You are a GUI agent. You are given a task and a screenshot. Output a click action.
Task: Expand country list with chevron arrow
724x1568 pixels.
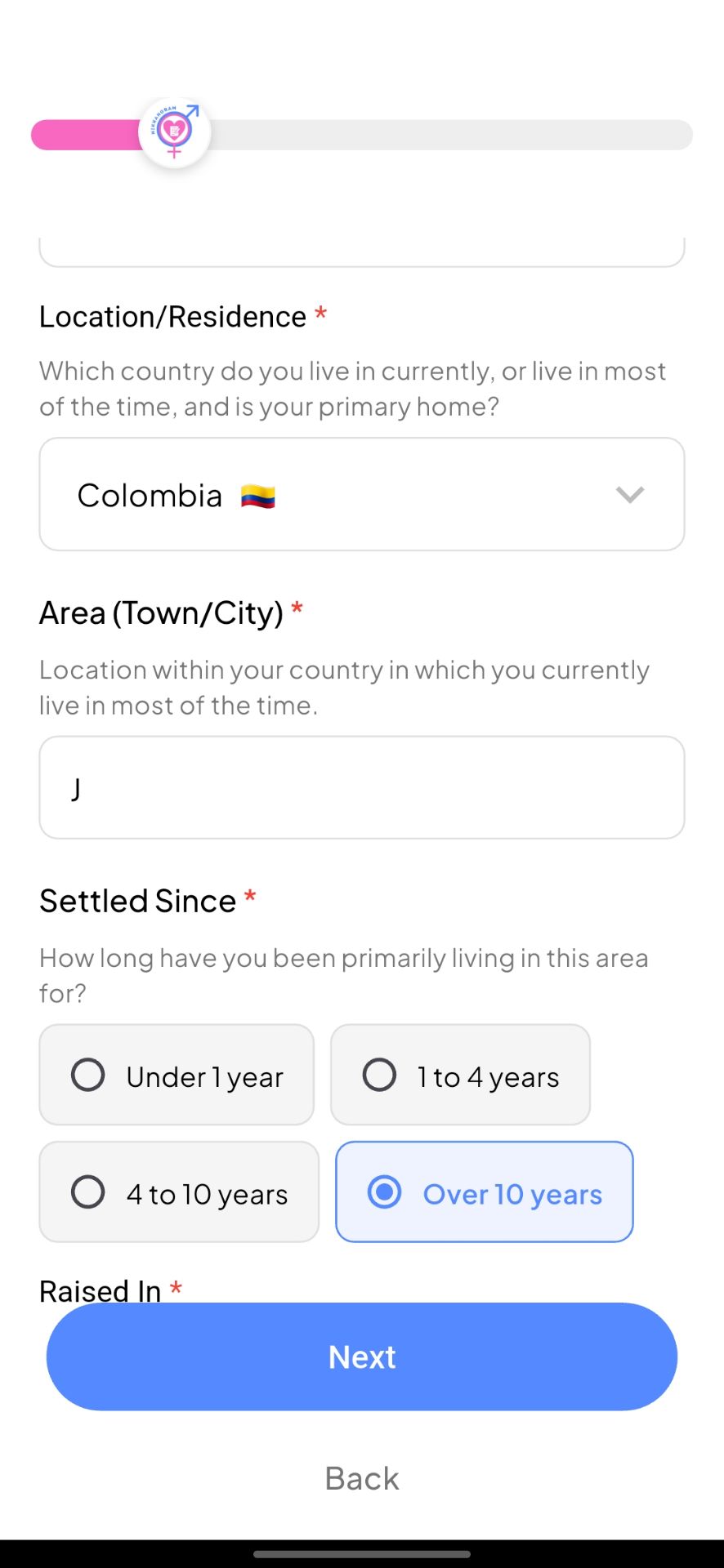[x=630, y=495]
